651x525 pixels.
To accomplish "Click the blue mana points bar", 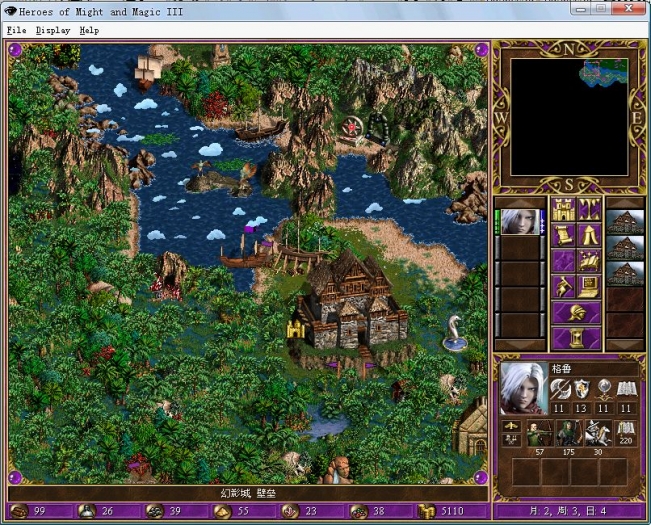I will coord(543,222).
